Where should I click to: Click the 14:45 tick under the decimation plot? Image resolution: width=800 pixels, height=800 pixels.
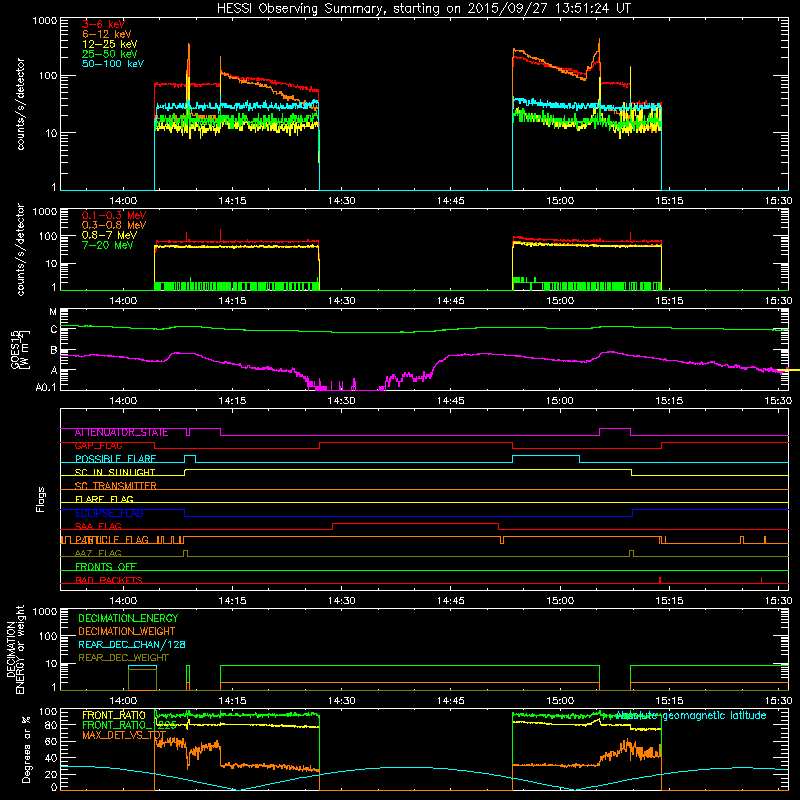tap(451, 701)
